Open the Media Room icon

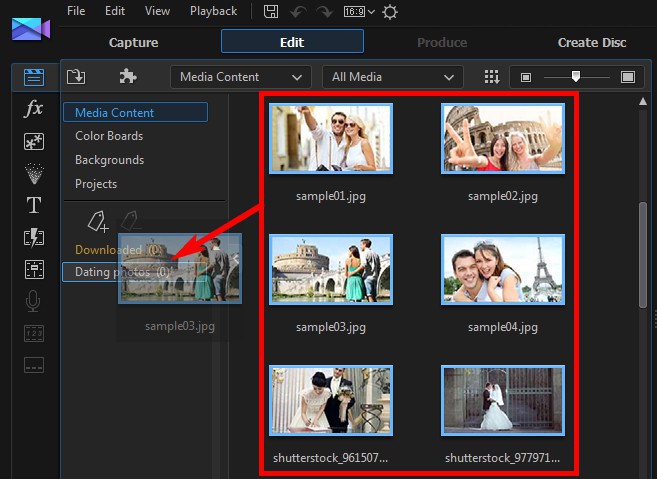pyautogui.click(x=34, y=78)
